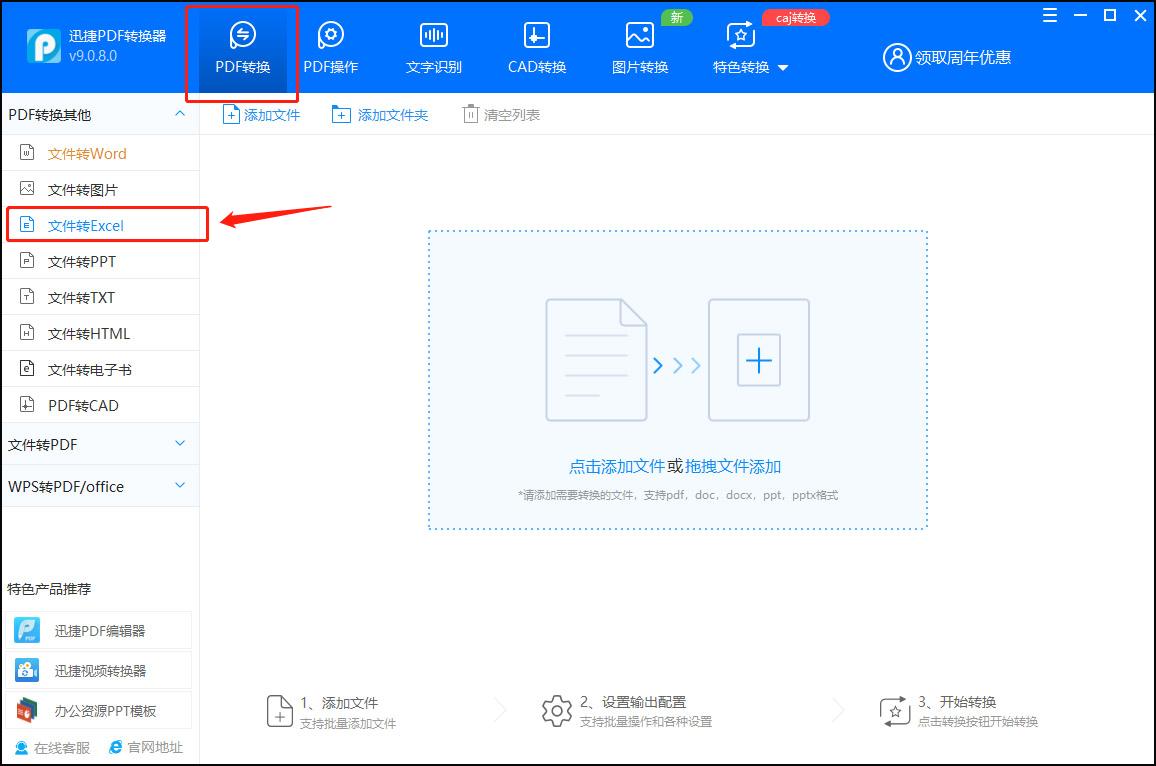Open the PDF转CAD sidebar option
Image resolution: width=1156 pixels, height=766 pixels.
[85, 404]
